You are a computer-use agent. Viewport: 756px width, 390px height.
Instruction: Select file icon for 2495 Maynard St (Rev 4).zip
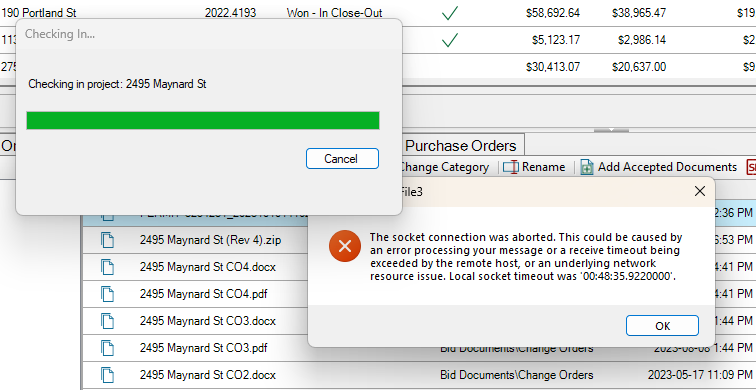coord(108,240)
